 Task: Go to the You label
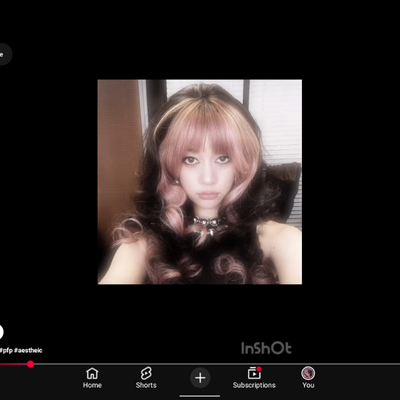coord(308,385)
